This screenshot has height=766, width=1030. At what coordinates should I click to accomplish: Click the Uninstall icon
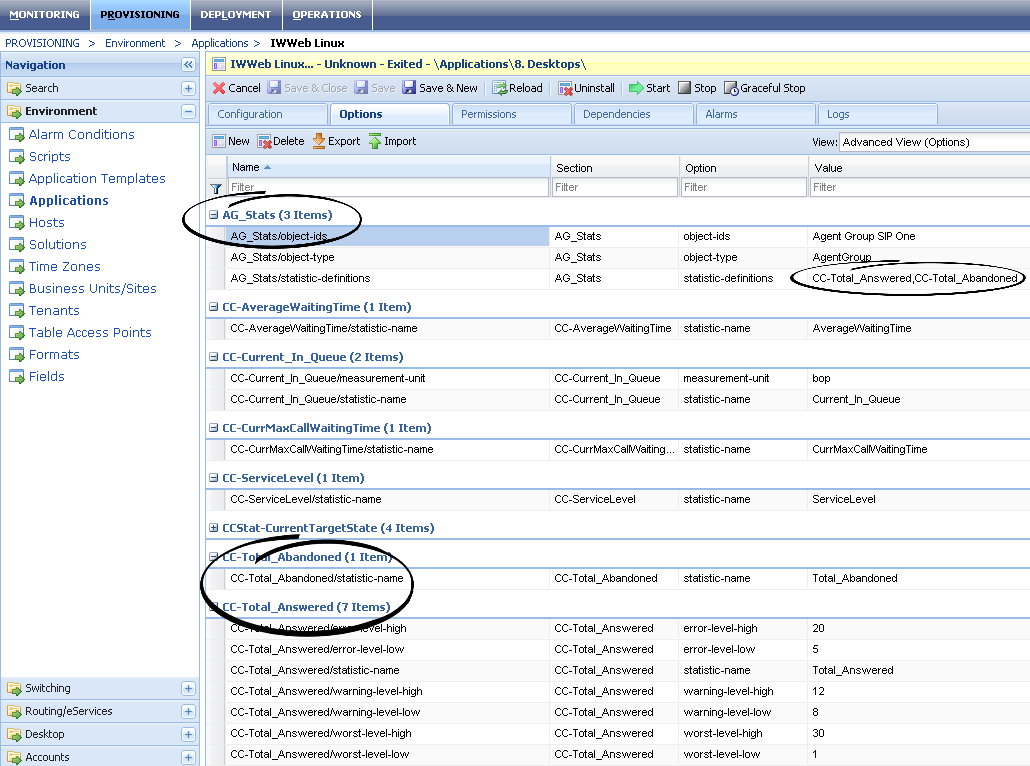[565, 88]
